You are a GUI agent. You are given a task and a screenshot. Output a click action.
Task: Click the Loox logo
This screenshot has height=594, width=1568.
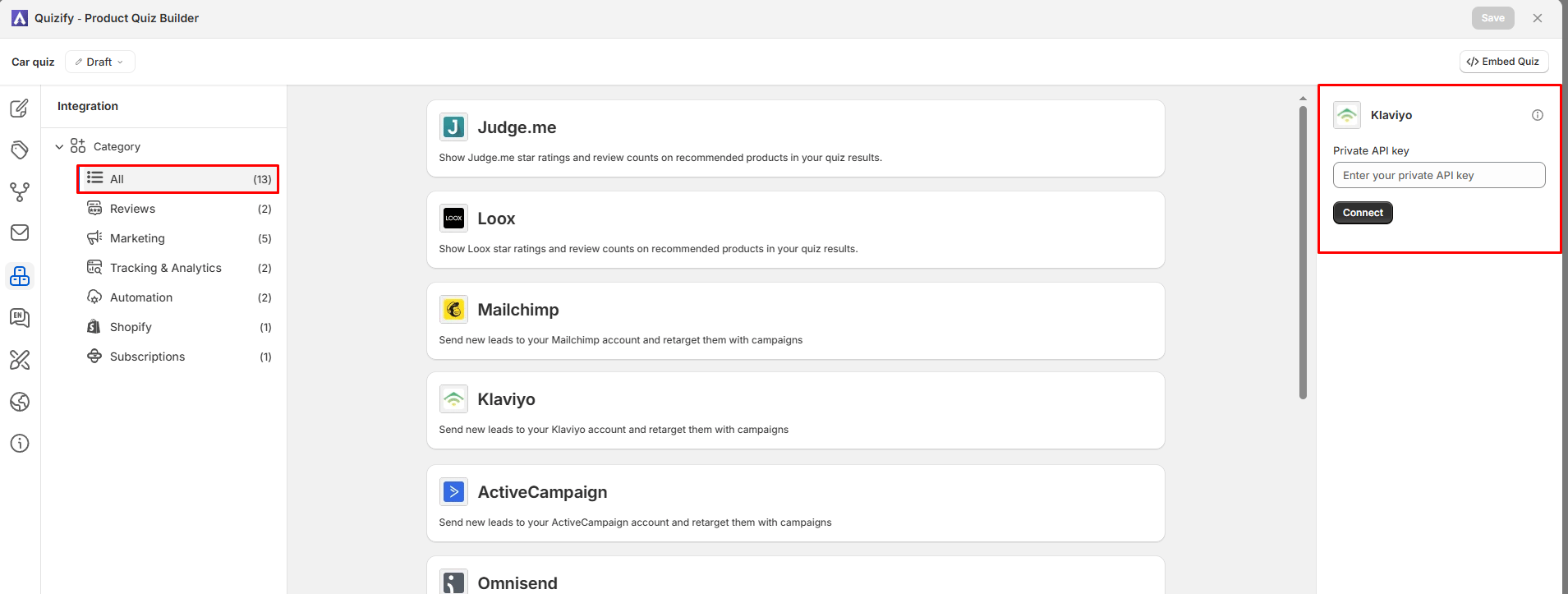click(x=453, y=218)
